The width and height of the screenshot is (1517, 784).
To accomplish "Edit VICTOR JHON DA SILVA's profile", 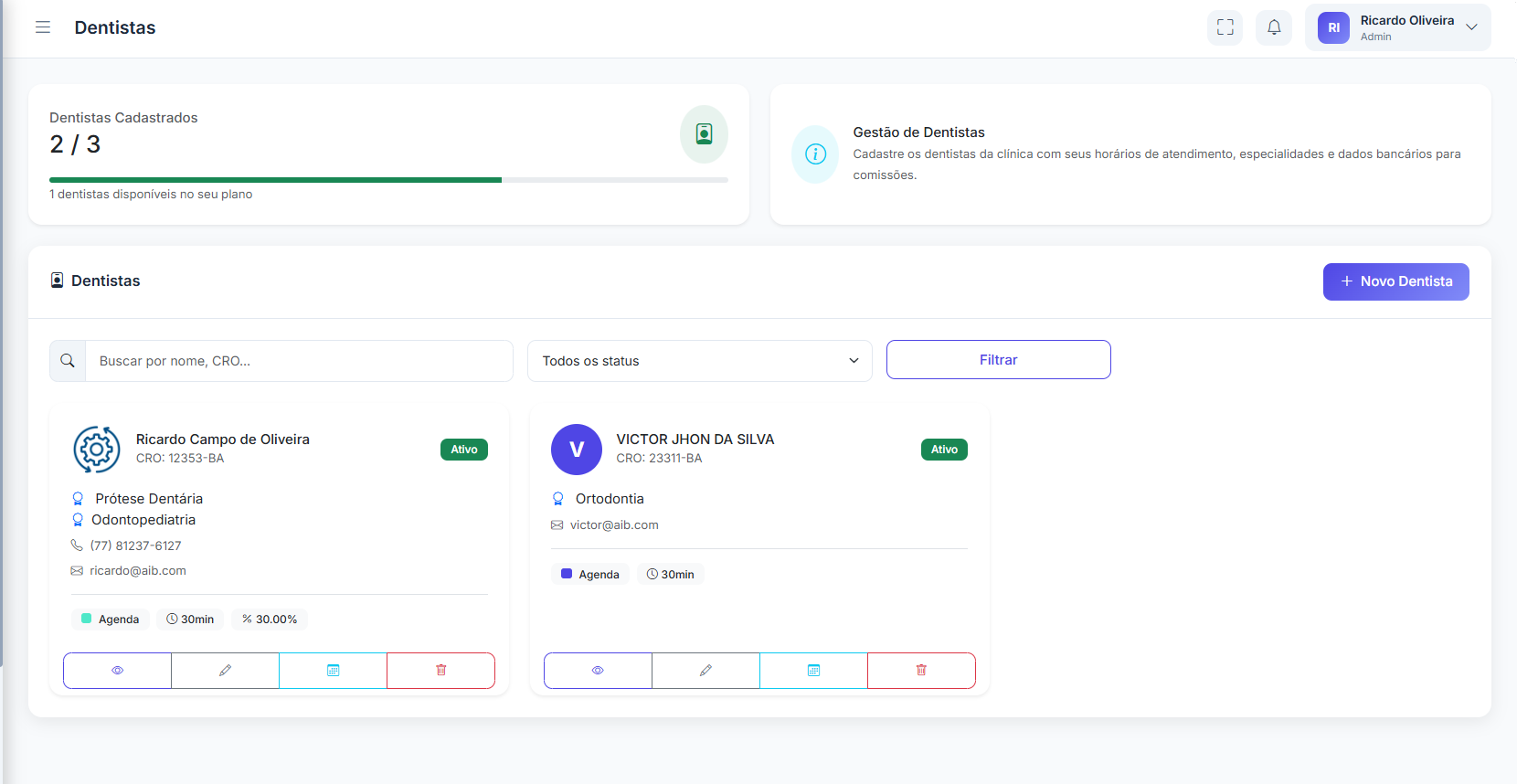I will tap(705, 671).
